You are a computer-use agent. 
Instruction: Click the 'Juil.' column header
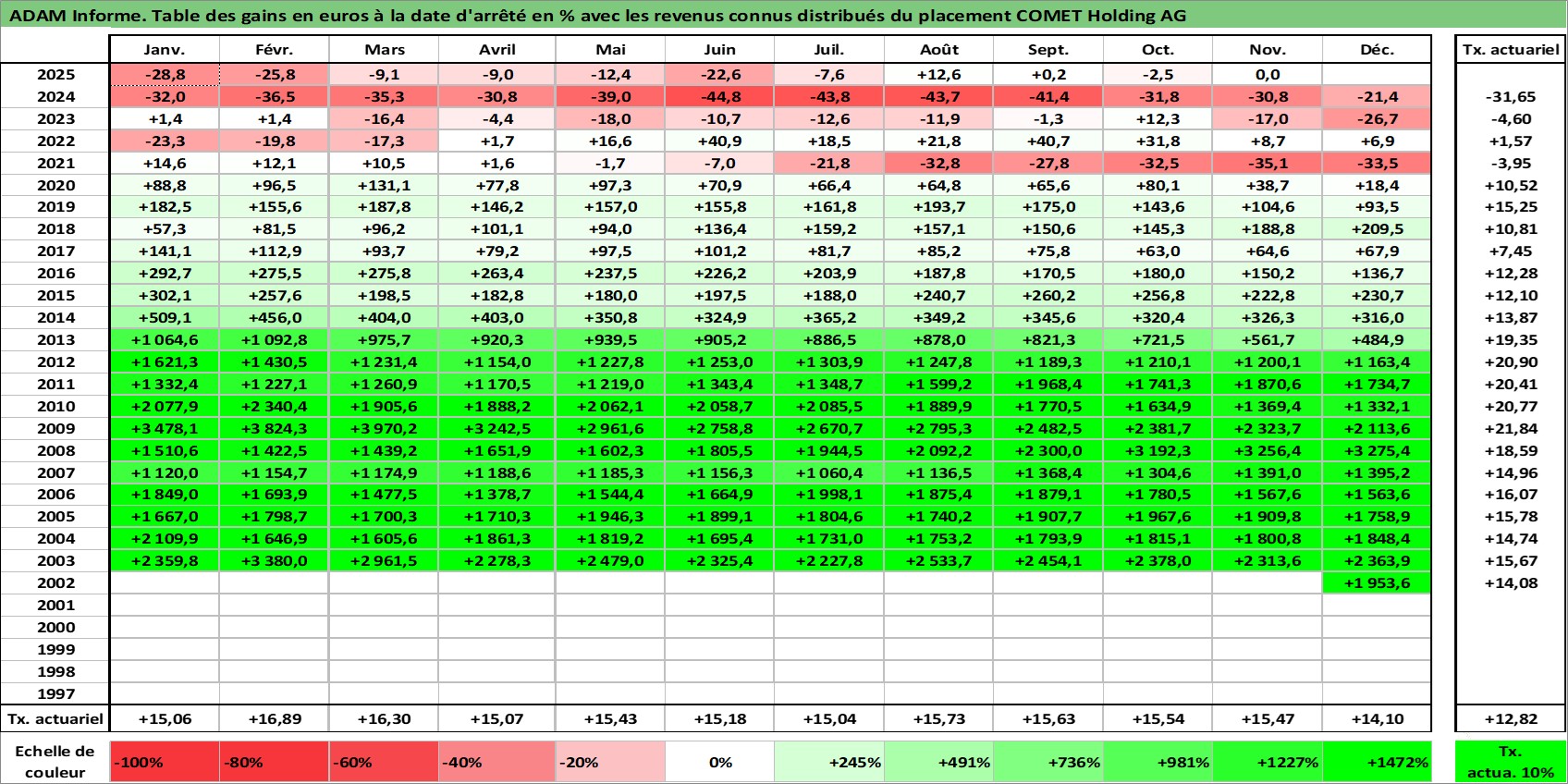click(x=829, y=50)
